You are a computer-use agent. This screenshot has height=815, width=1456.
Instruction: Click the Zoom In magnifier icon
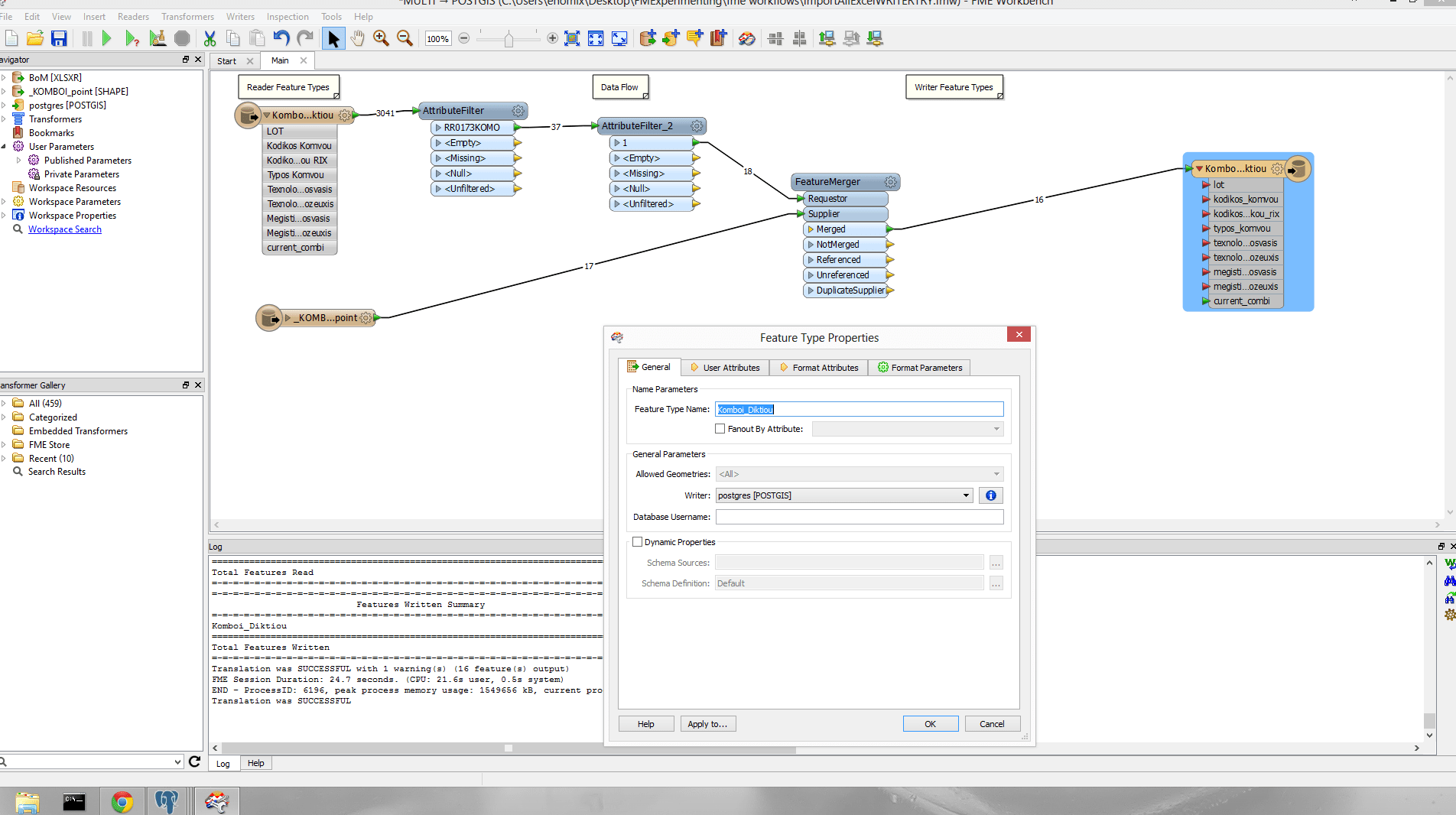[381, 38]
